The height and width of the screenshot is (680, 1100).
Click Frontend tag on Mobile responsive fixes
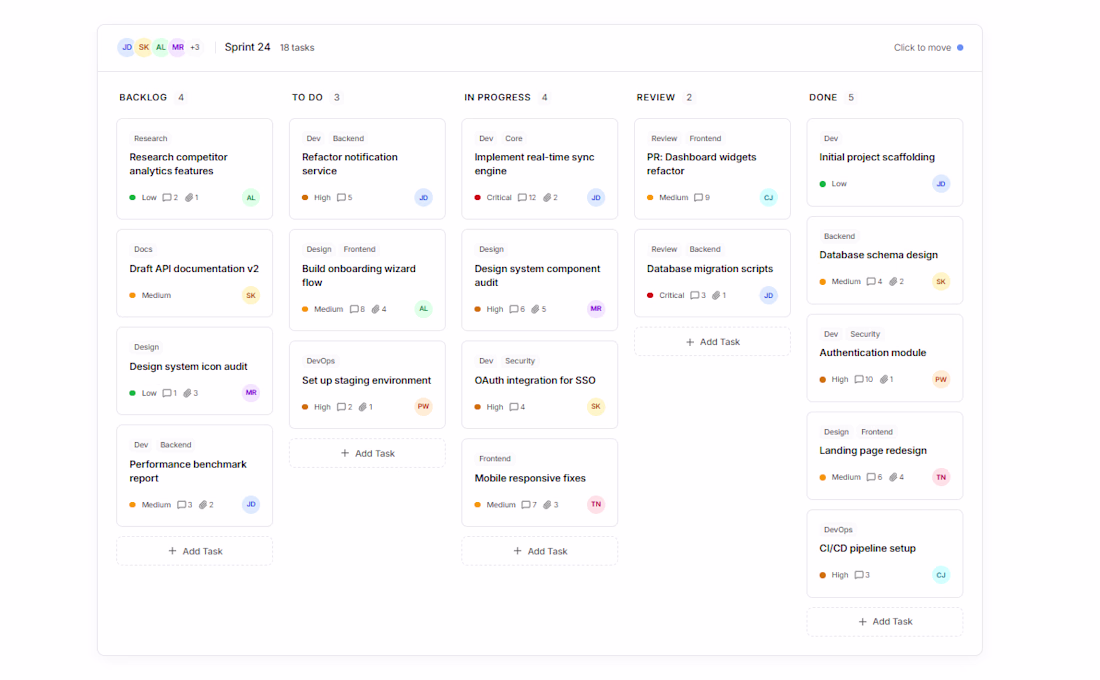click(x=495, y=458)
